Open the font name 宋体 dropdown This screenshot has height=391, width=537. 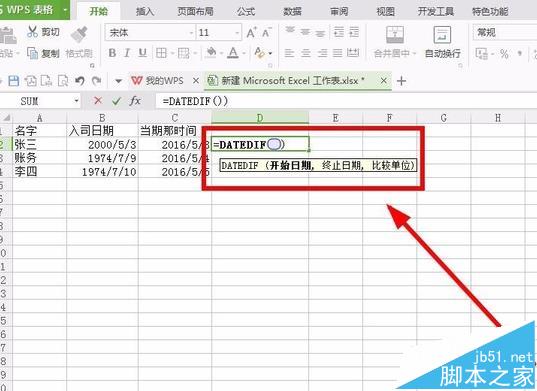(x=191, y=33)
